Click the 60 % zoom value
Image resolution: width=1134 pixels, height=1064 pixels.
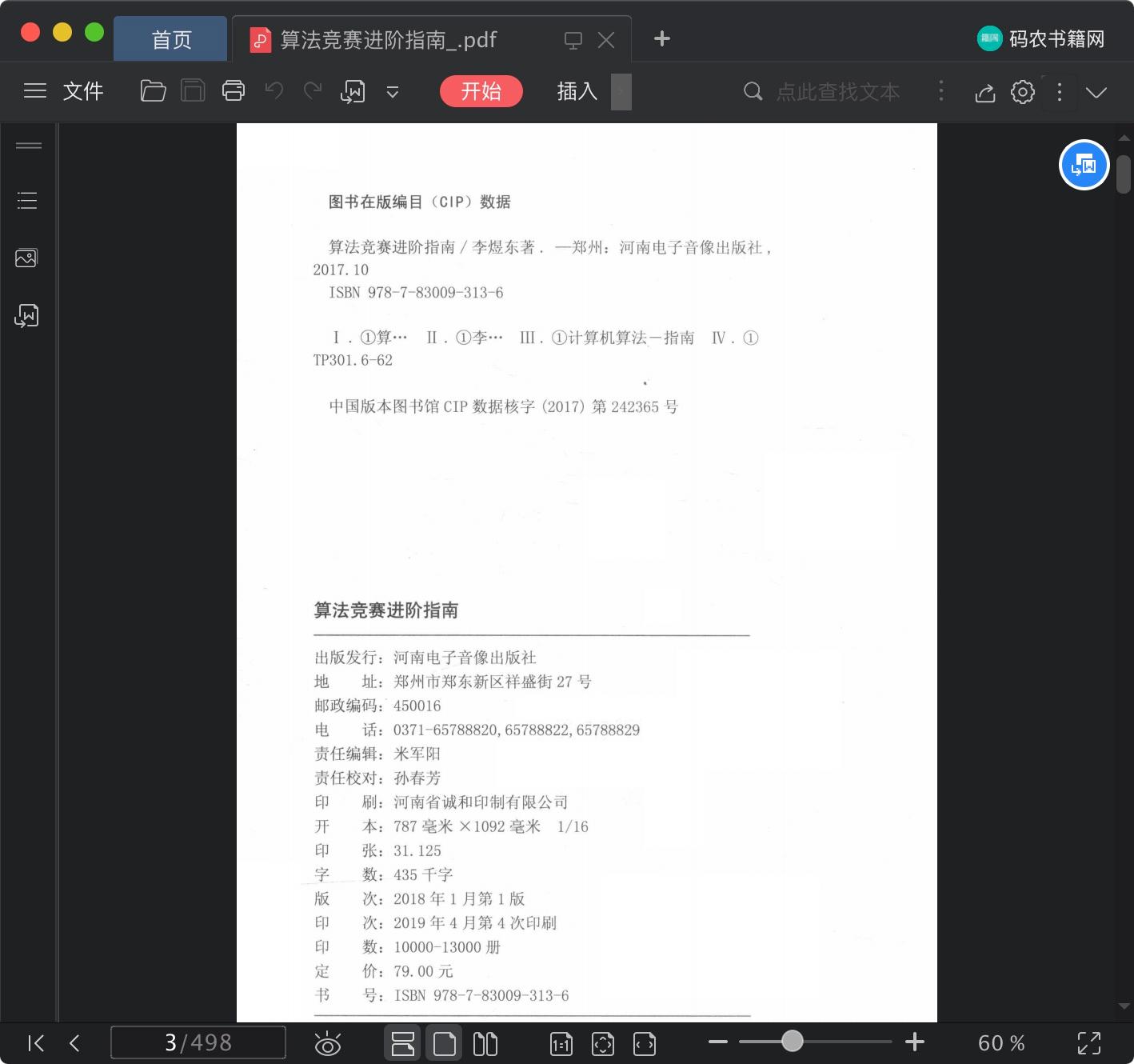tap(1001, 1043)
